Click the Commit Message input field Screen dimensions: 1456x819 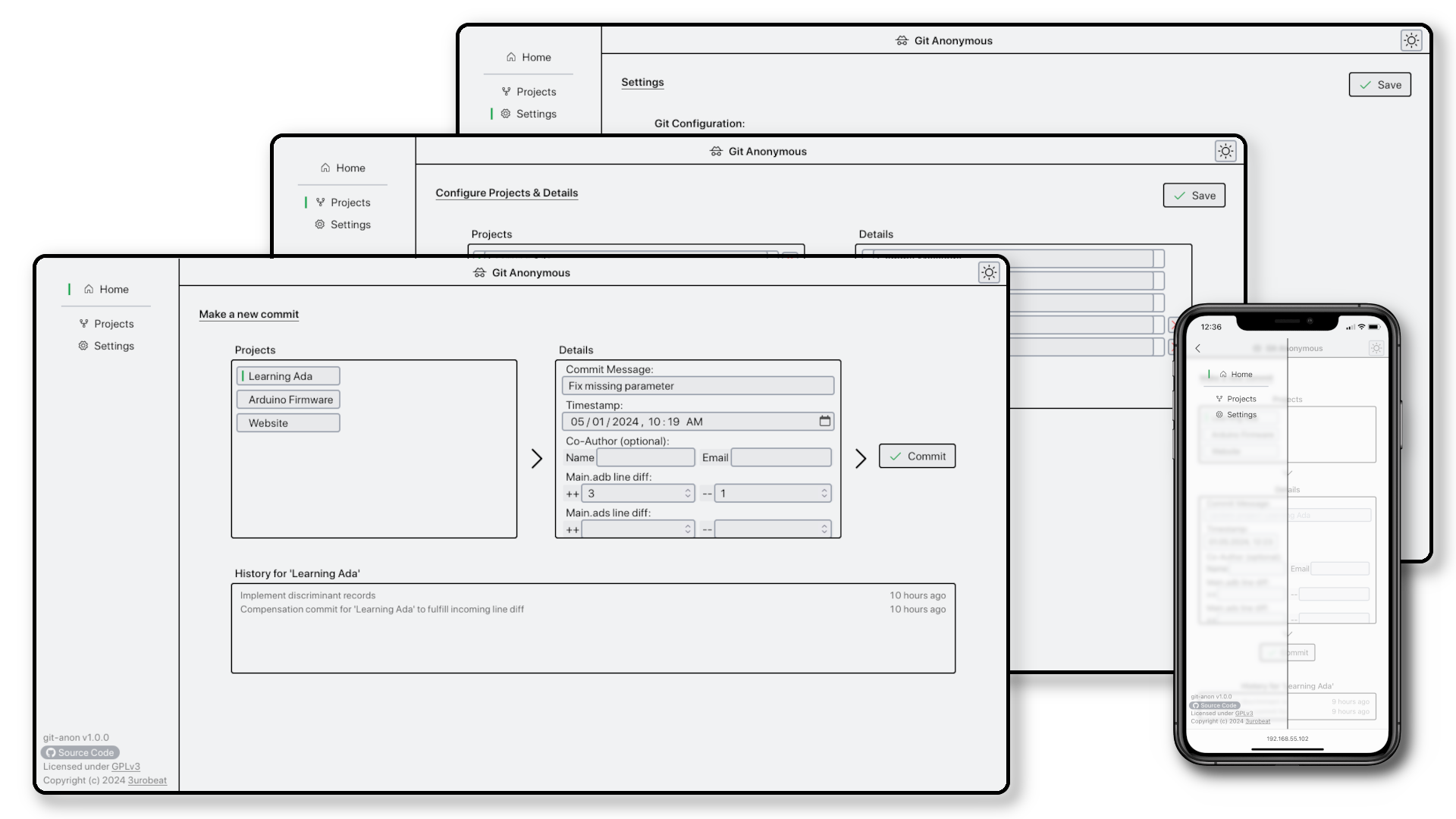tap(698, 386)
